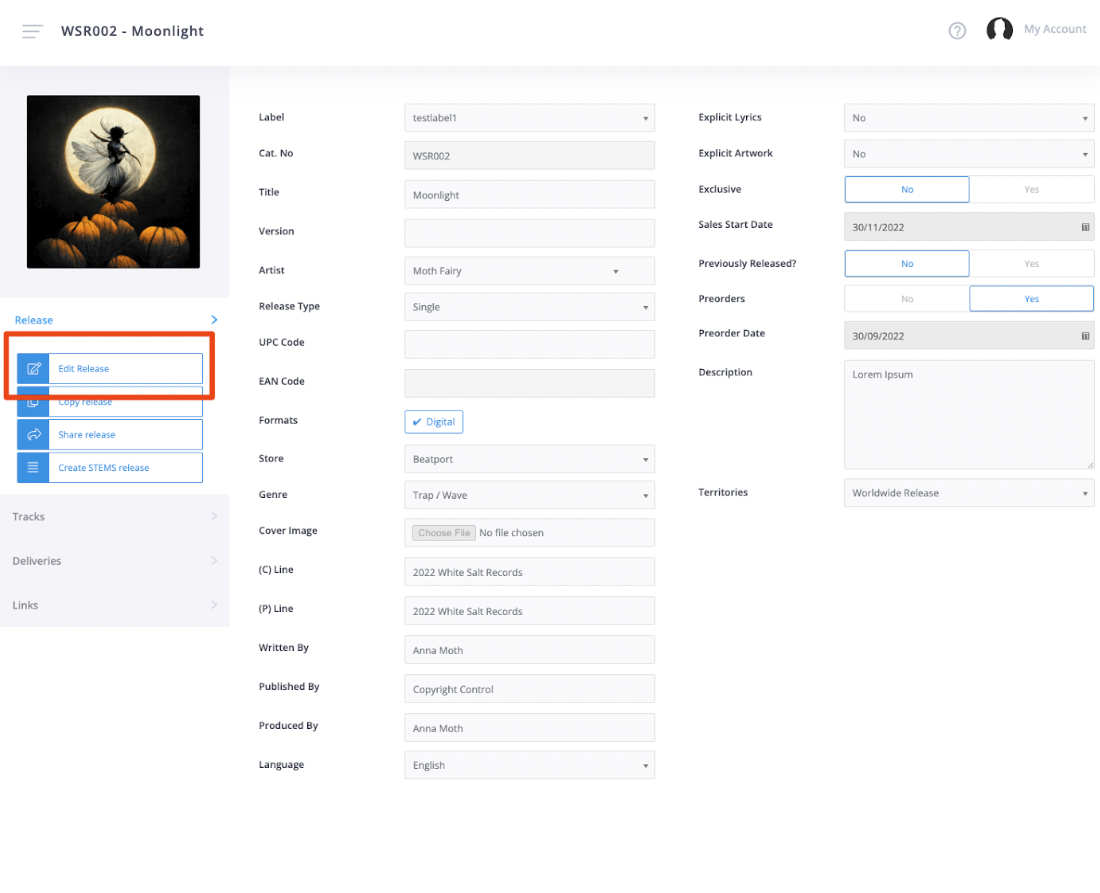Open the Release sidebar section
Viewport: 1100px width, 893px height.
tap(114, 320)
